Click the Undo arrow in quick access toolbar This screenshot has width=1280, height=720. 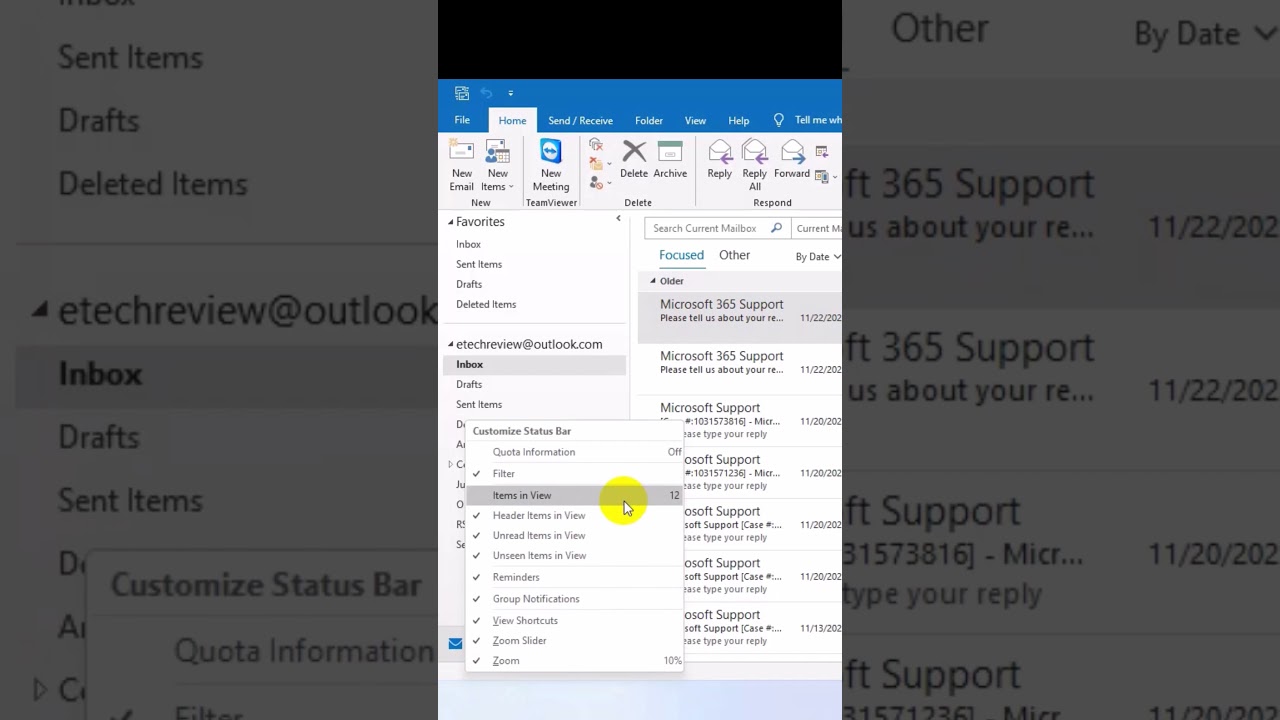click(x=486, y=93)
